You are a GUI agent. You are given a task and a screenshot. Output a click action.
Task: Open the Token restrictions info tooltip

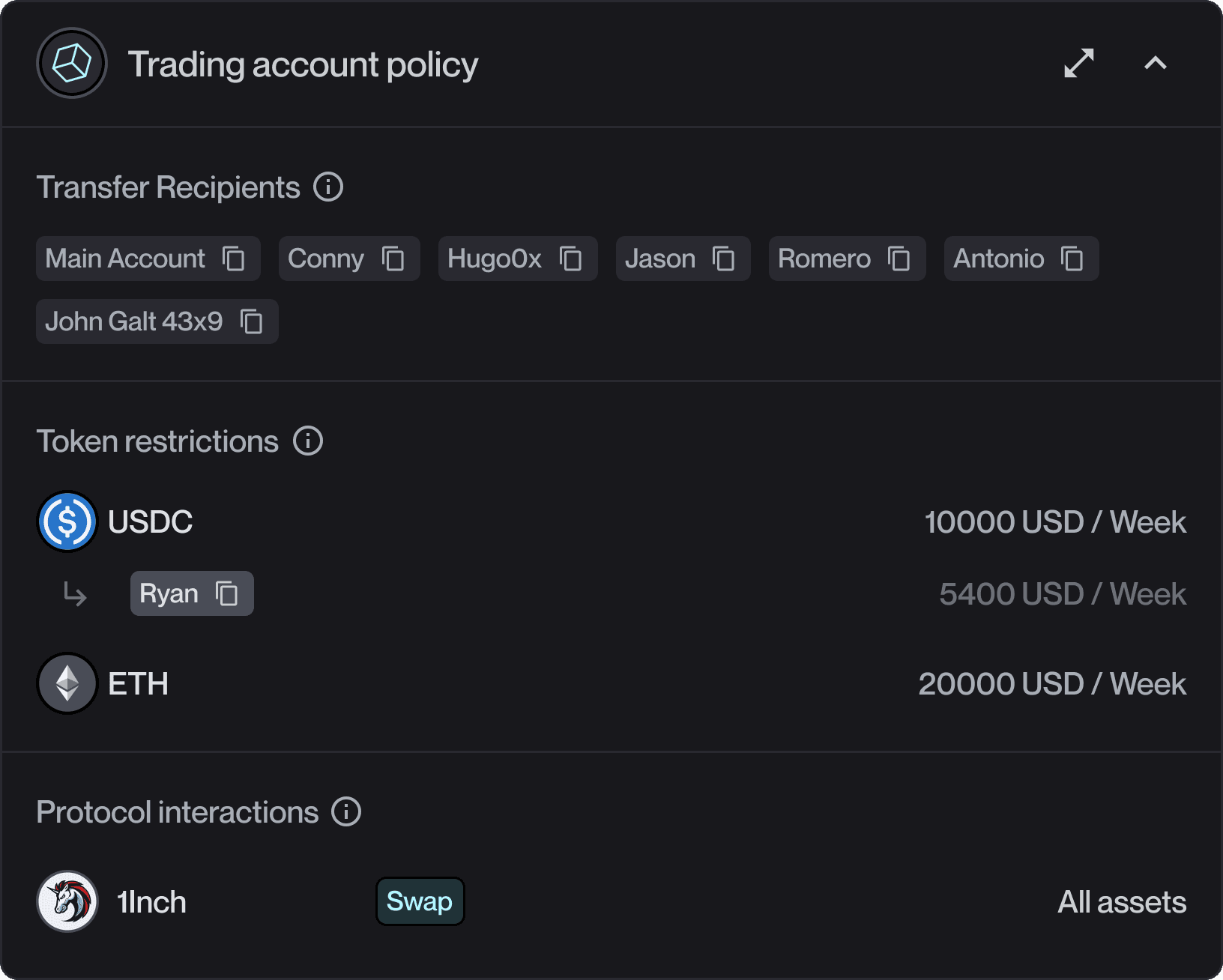306,441
